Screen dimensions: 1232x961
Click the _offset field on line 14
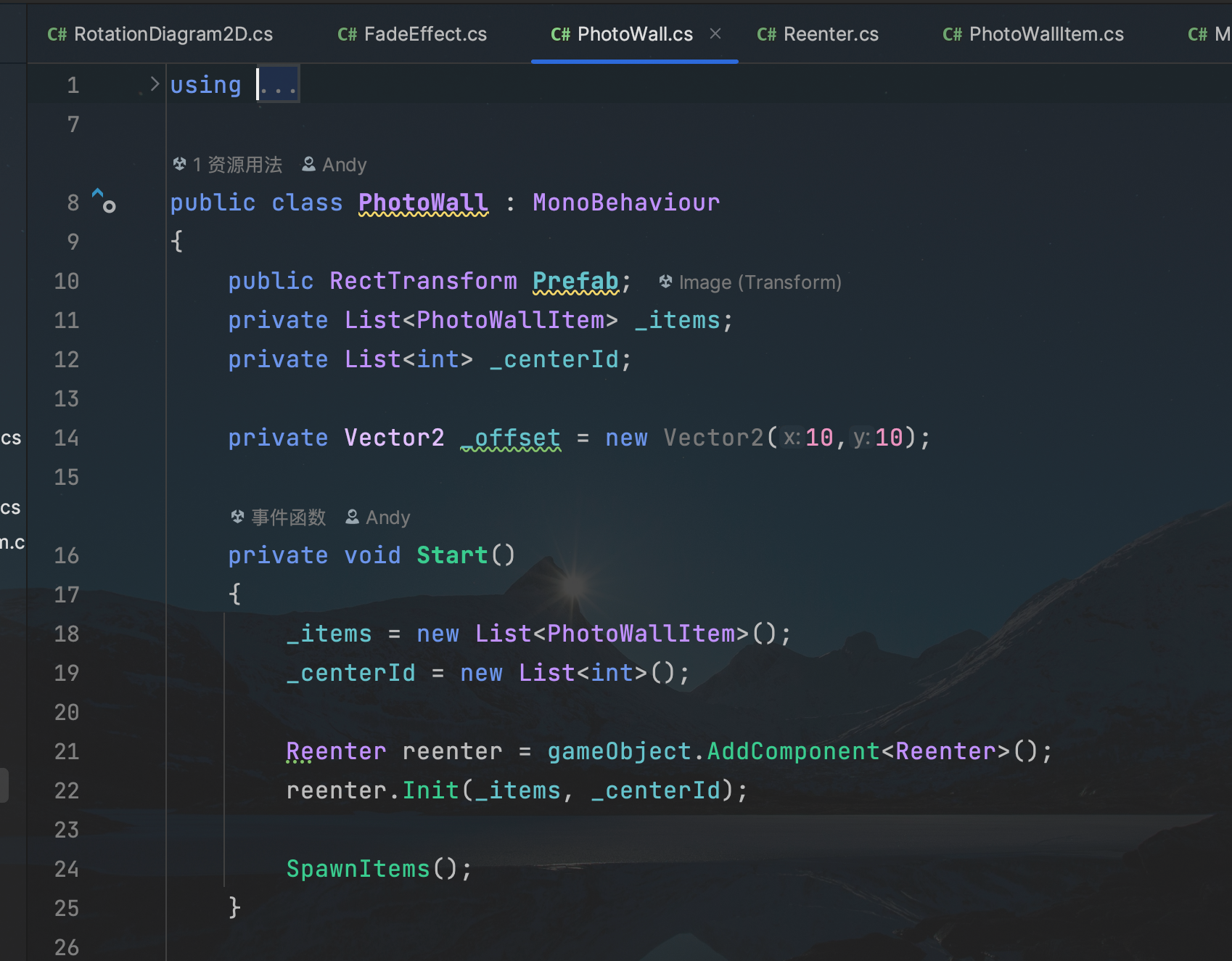pyautogui.click(x=511, y=438)
